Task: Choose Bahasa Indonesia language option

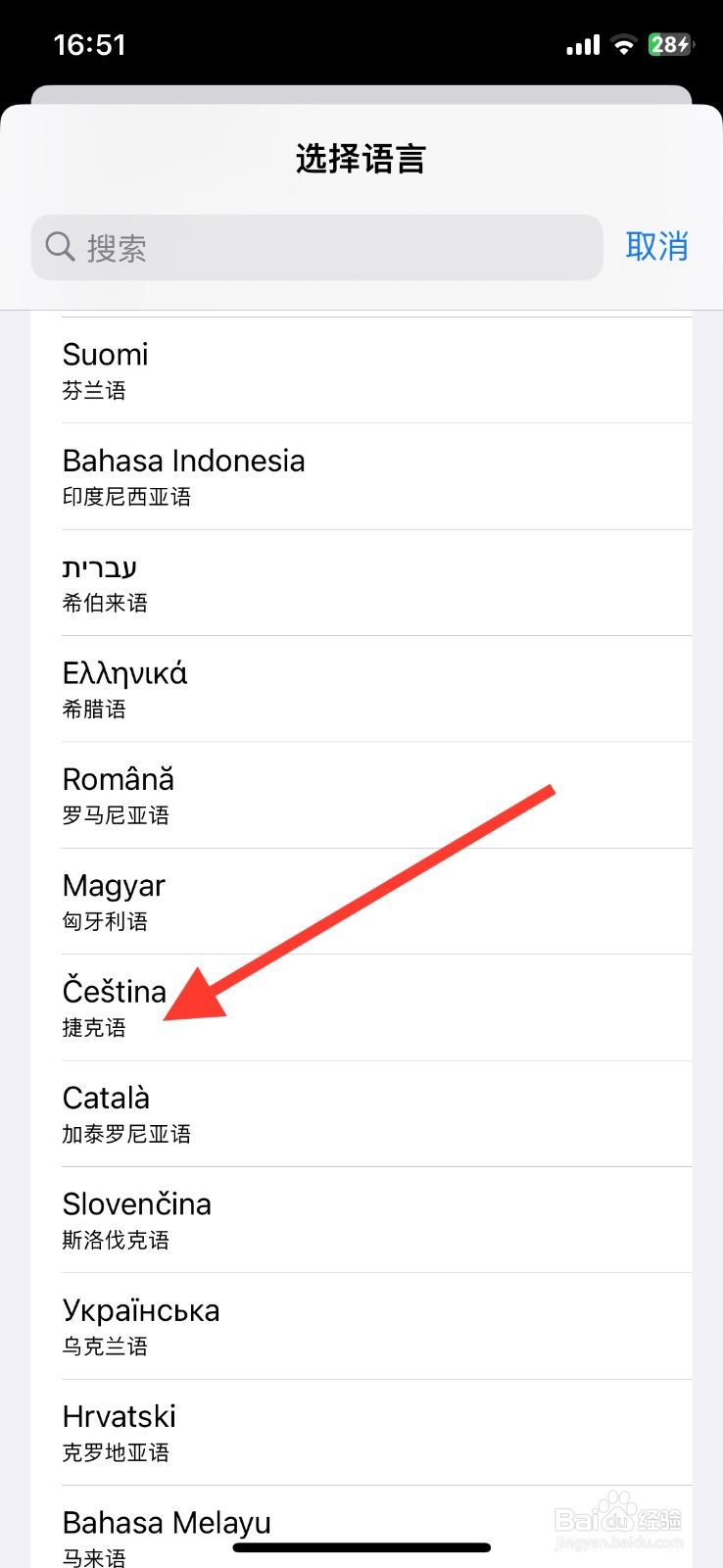Action: 361,476
